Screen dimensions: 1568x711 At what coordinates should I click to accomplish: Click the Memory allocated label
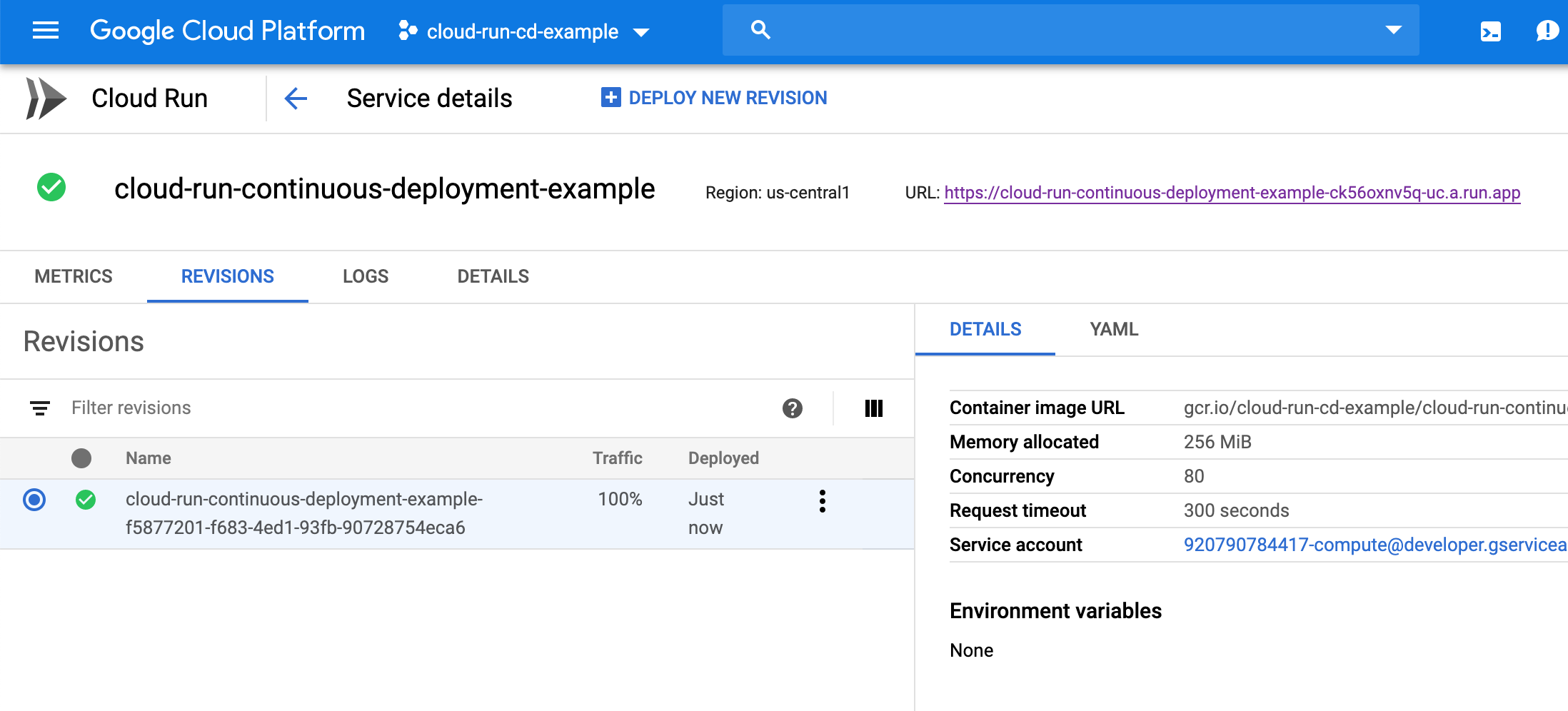tap(1024, 442)
